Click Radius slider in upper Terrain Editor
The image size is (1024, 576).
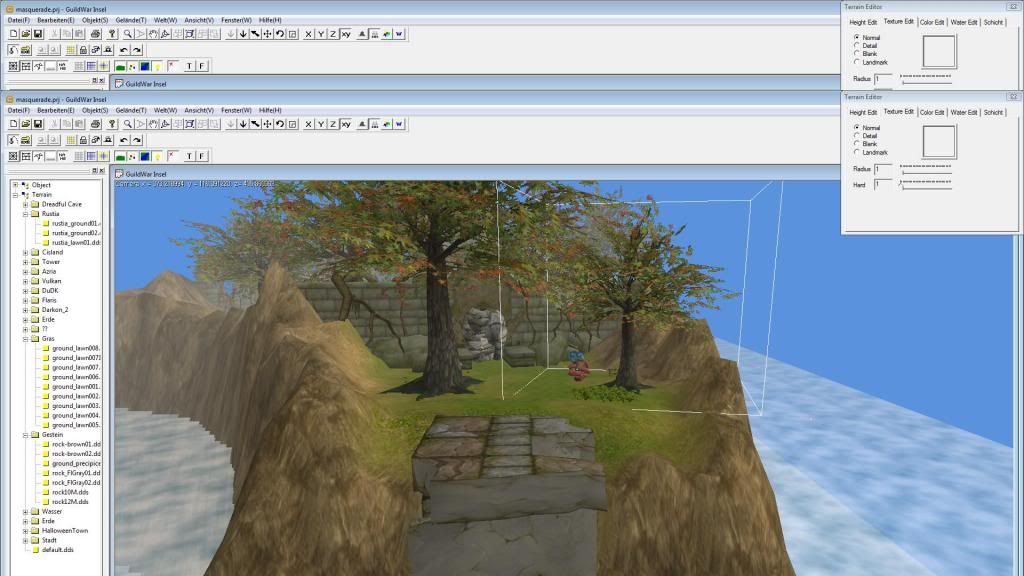(x=925, y=78)
